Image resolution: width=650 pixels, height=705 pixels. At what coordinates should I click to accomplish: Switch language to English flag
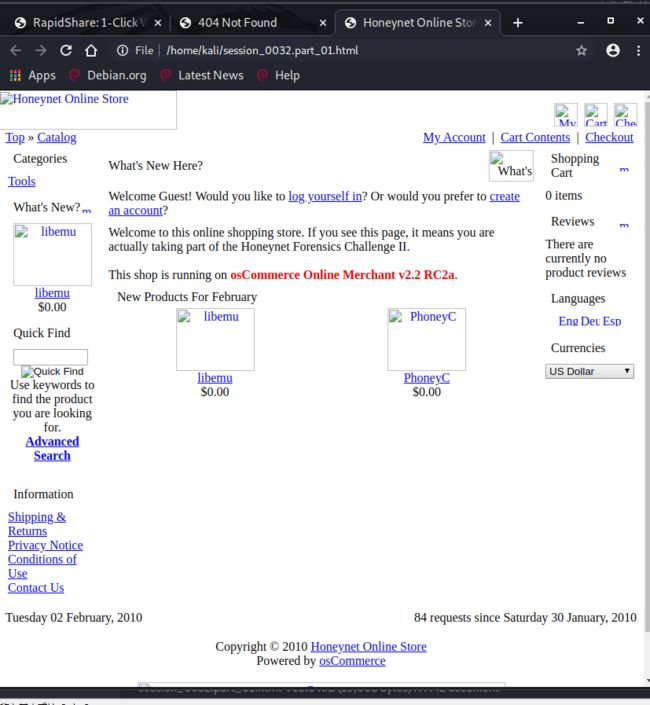[x=568, y=321]
